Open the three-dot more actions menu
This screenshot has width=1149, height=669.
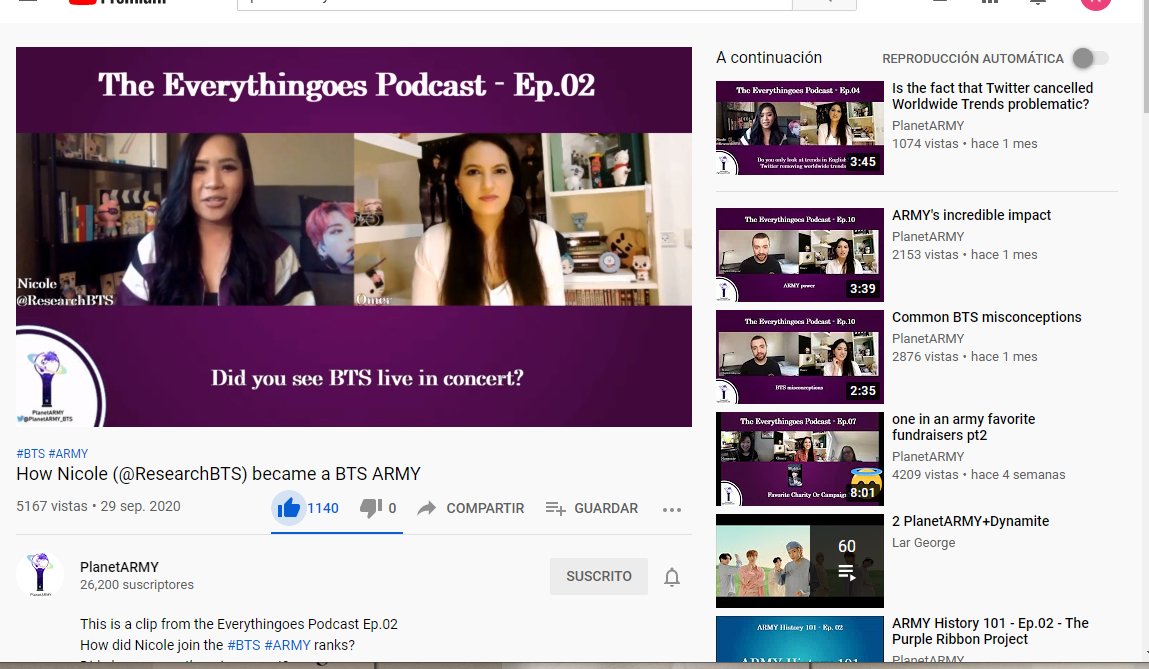pos(672,509)
